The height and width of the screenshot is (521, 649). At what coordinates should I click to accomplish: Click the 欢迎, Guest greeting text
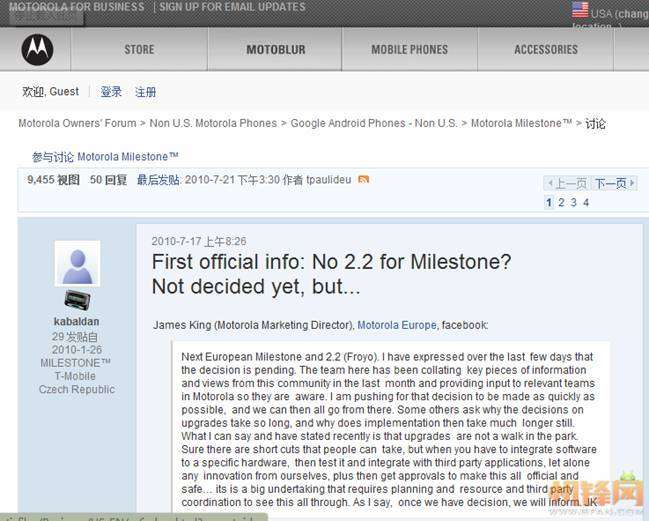point(50,91)
